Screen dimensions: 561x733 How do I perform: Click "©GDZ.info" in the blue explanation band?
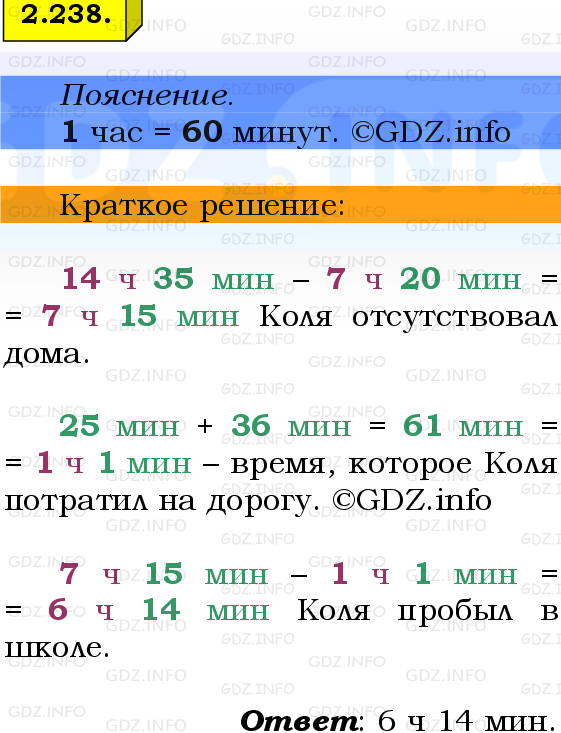click(x=431, y=132)
